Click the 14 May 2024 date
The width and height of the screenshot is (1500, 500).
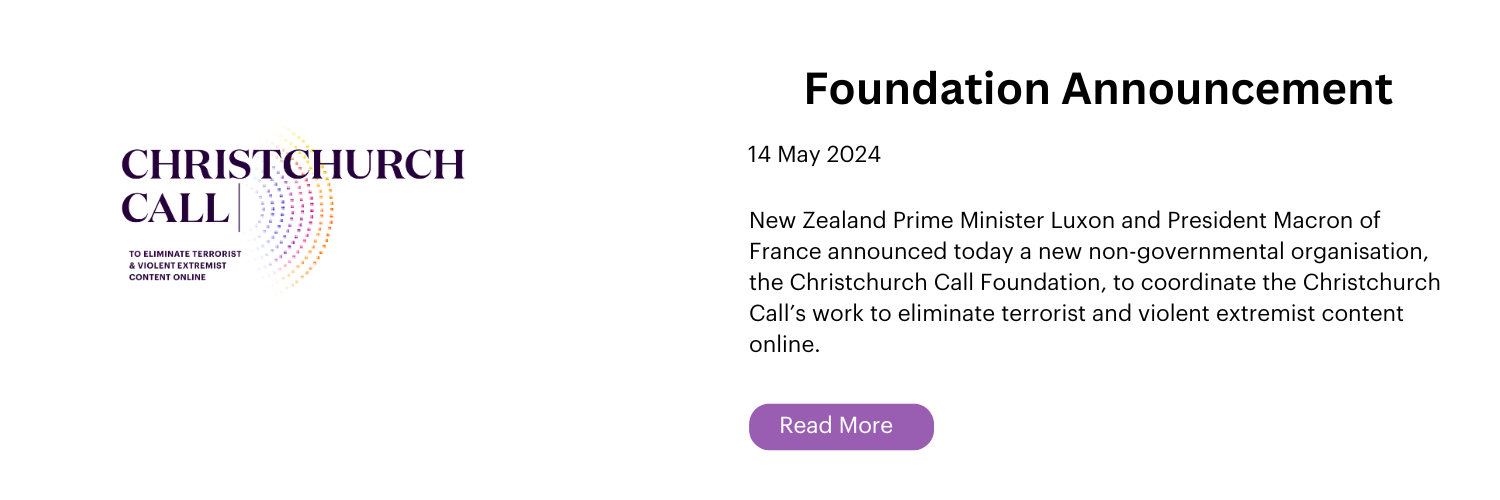click(x=814, y=156)
